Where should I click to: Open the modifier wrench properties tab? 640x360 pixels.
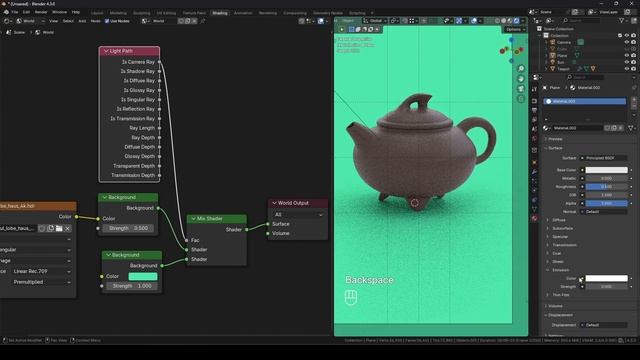(x=534, y=172)
